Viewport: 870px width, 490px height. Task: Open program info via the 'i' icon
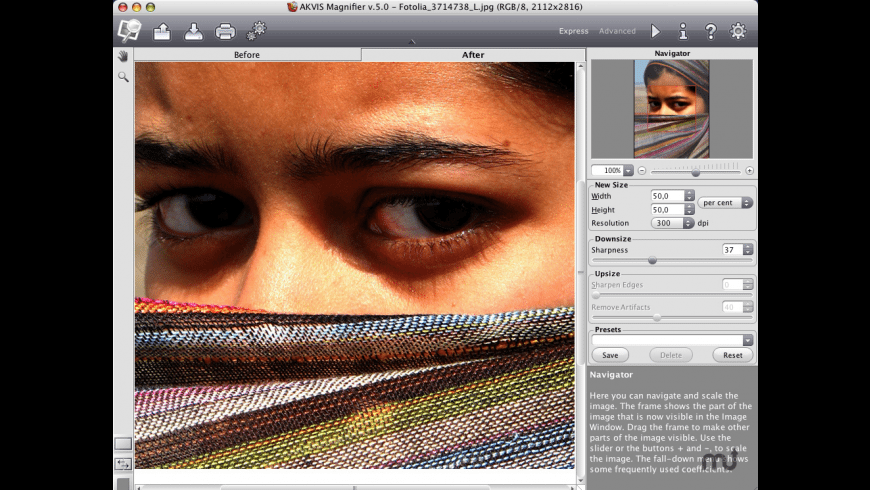(683, 32)
